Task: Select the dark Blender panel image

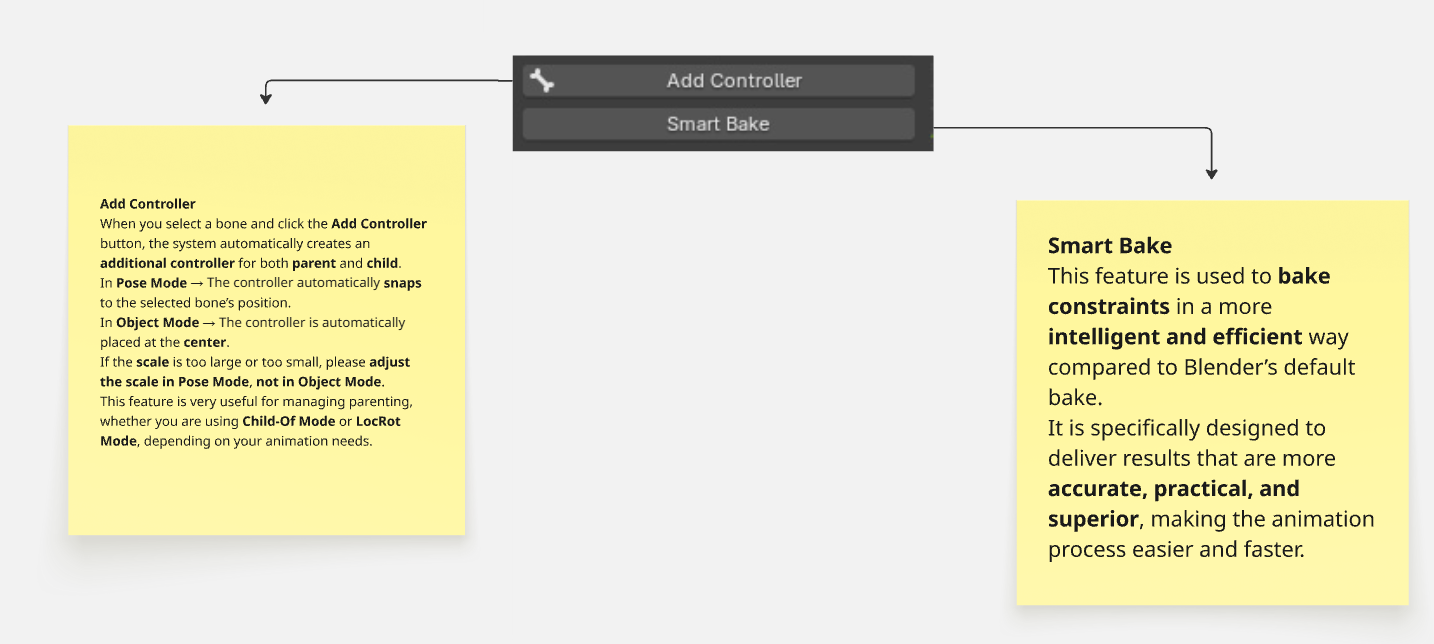Action: tap(723, 103)
